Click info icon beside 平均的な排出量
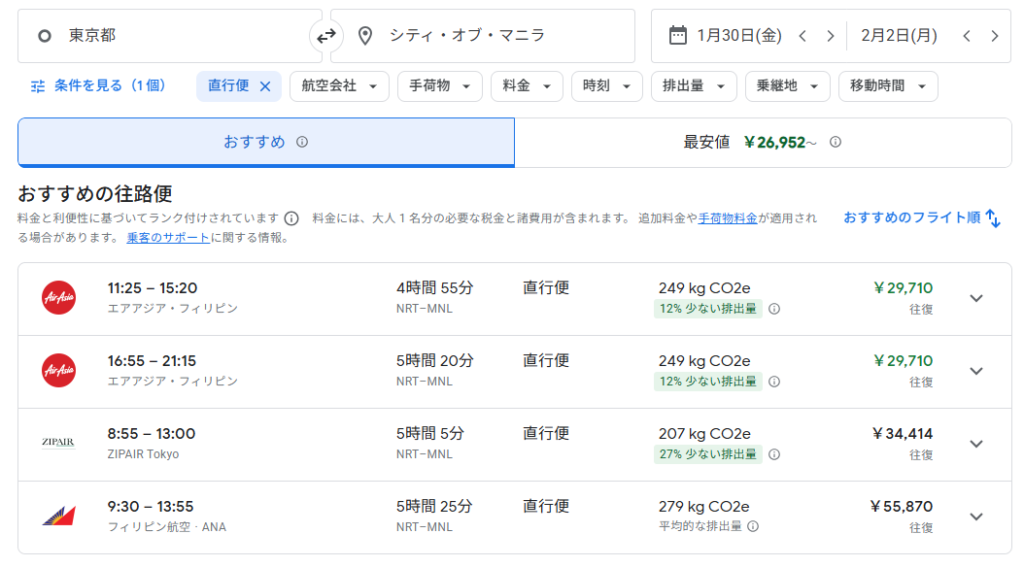The height and width of the screenshot is (567, 1024). coord(753,526)
